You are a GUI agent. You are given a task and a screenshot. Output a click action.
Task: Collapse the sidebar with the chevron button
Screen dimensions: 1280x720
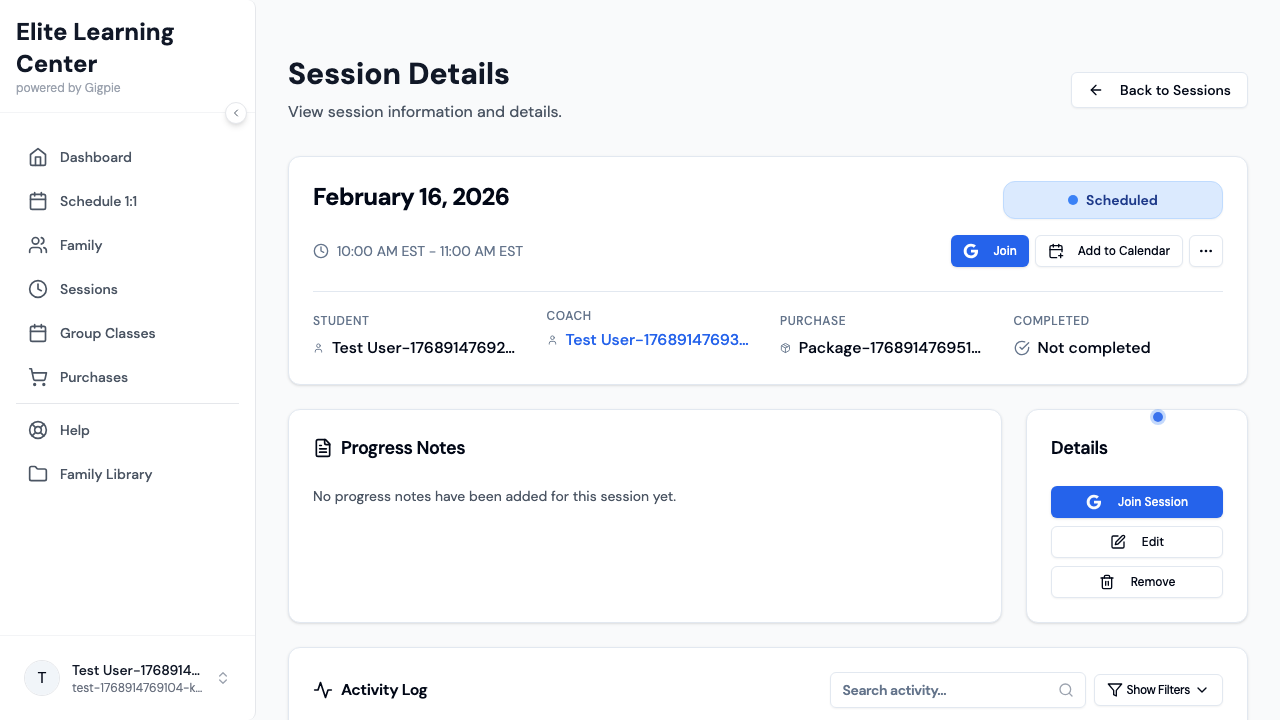click(236, 113)
